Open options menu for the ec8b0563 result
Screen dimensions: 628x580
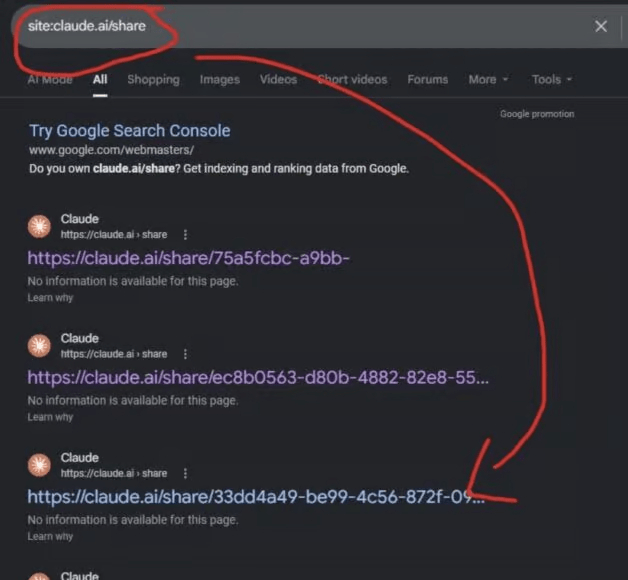coord(185,354)
